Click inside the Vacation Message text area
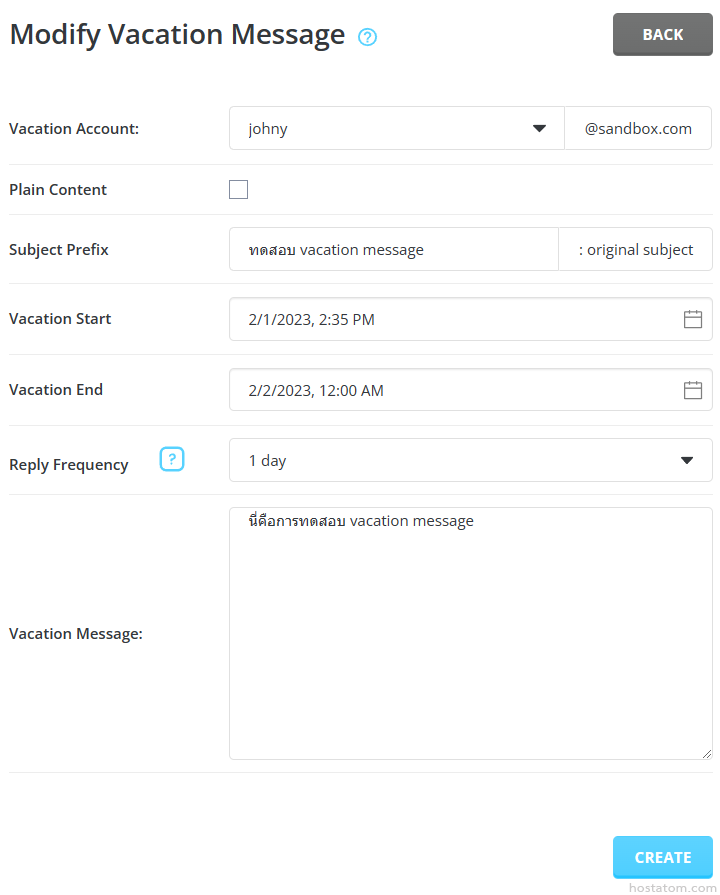 pyautogui.click(x=470, y=640)
